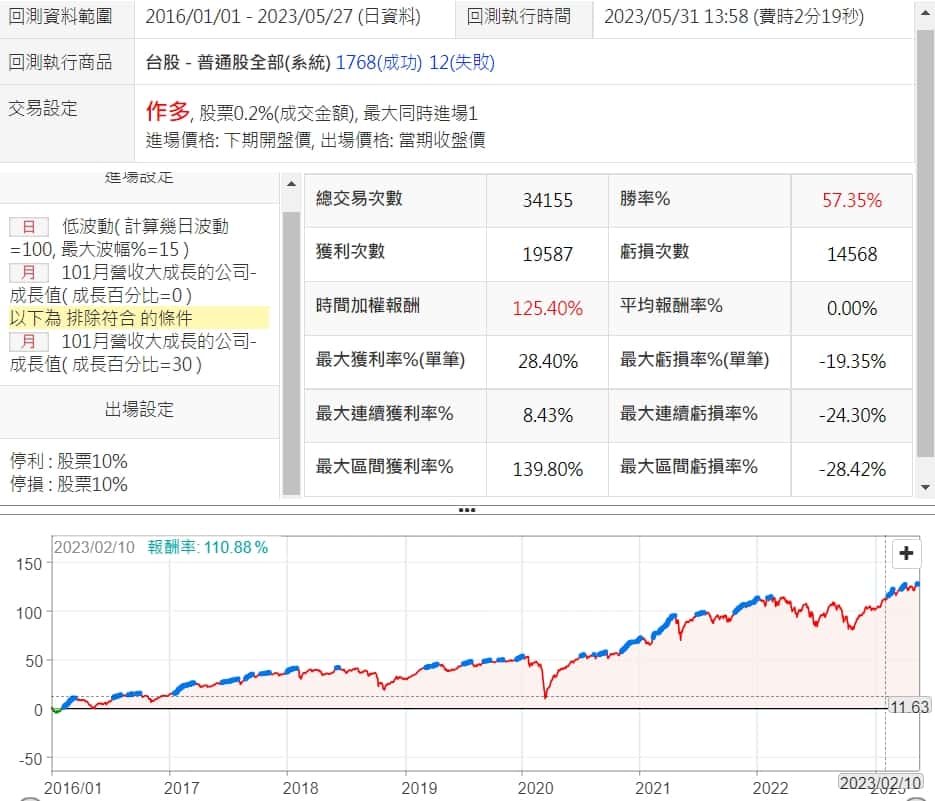Click the three-dot panel splitter handle
Image resolution: width=935 pixels, height=801 pixels.
point(466,510)
